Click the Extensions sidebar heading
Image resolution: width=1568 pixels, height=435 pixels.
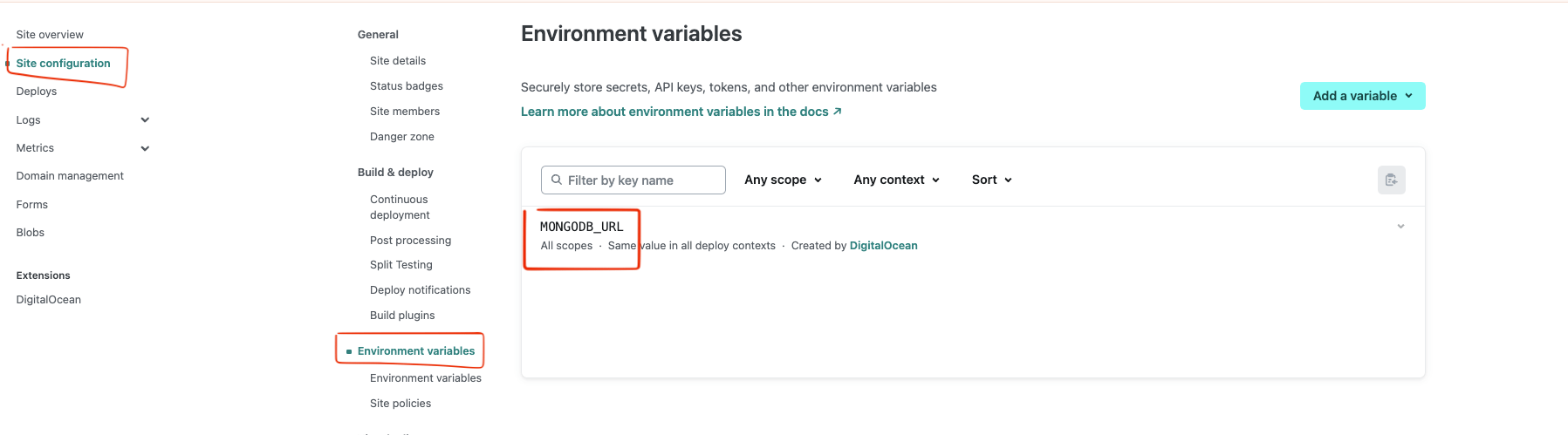click(x=44, y=275)
